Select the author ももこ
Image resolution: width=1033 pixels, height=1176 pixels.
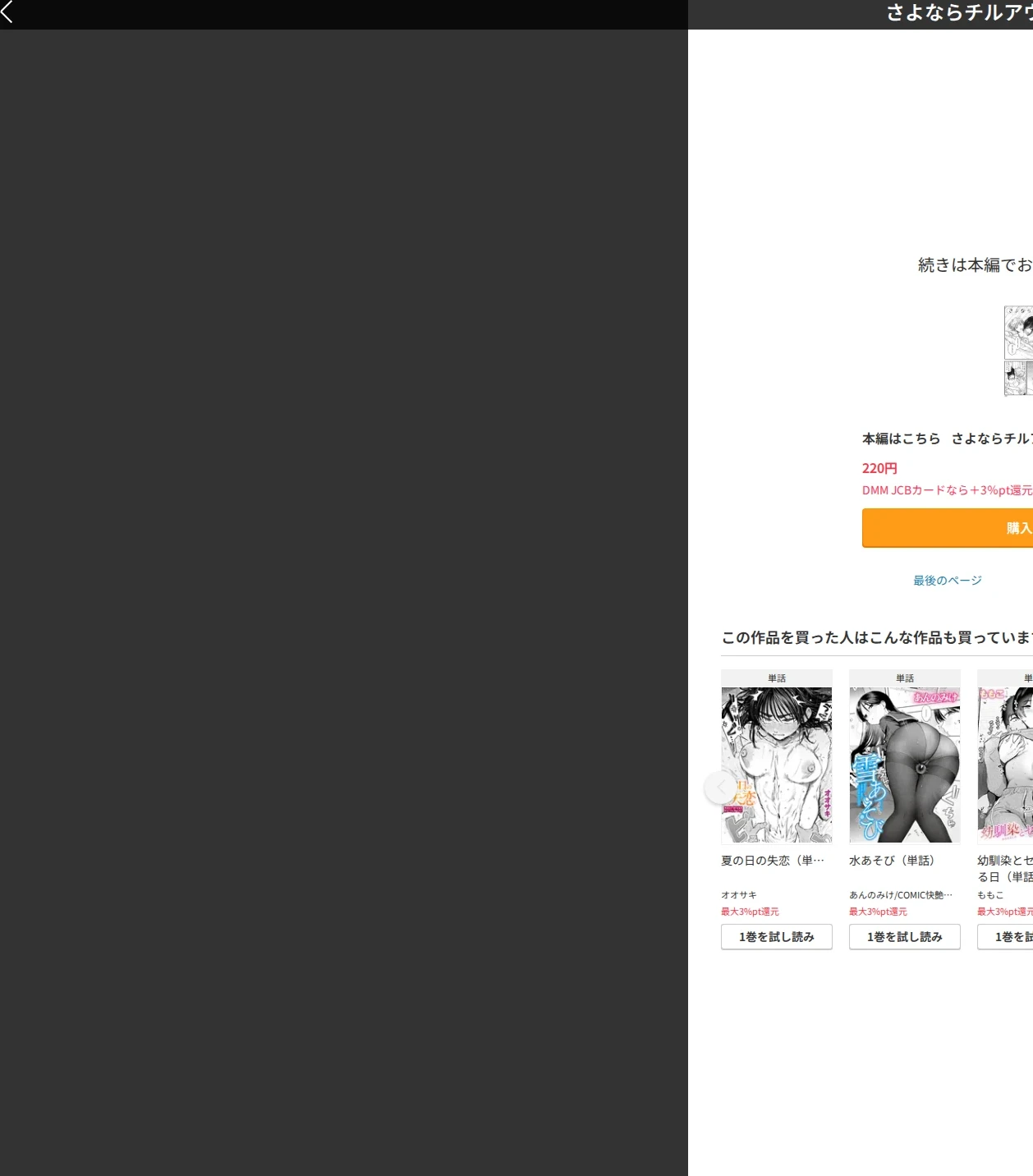[990, 895]
